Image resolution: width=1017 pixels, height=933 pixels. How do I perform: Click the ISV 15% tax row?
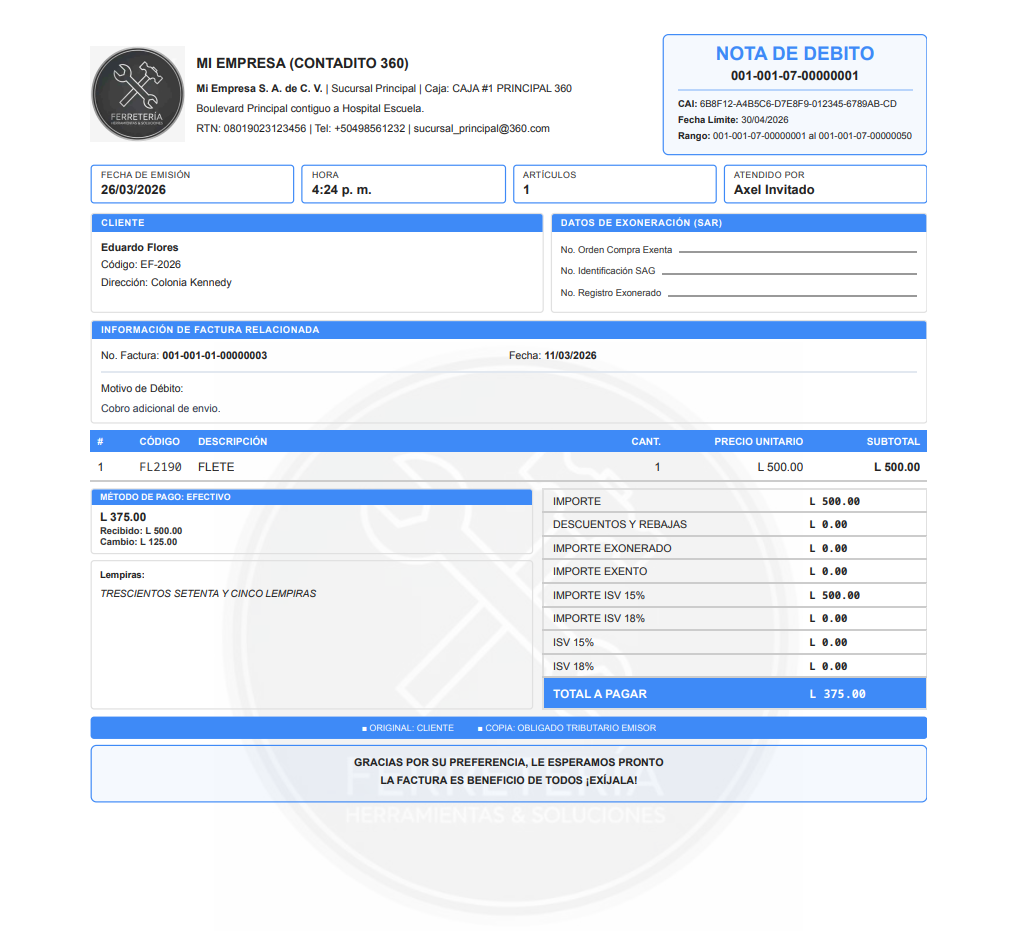(x=734, y=642)
